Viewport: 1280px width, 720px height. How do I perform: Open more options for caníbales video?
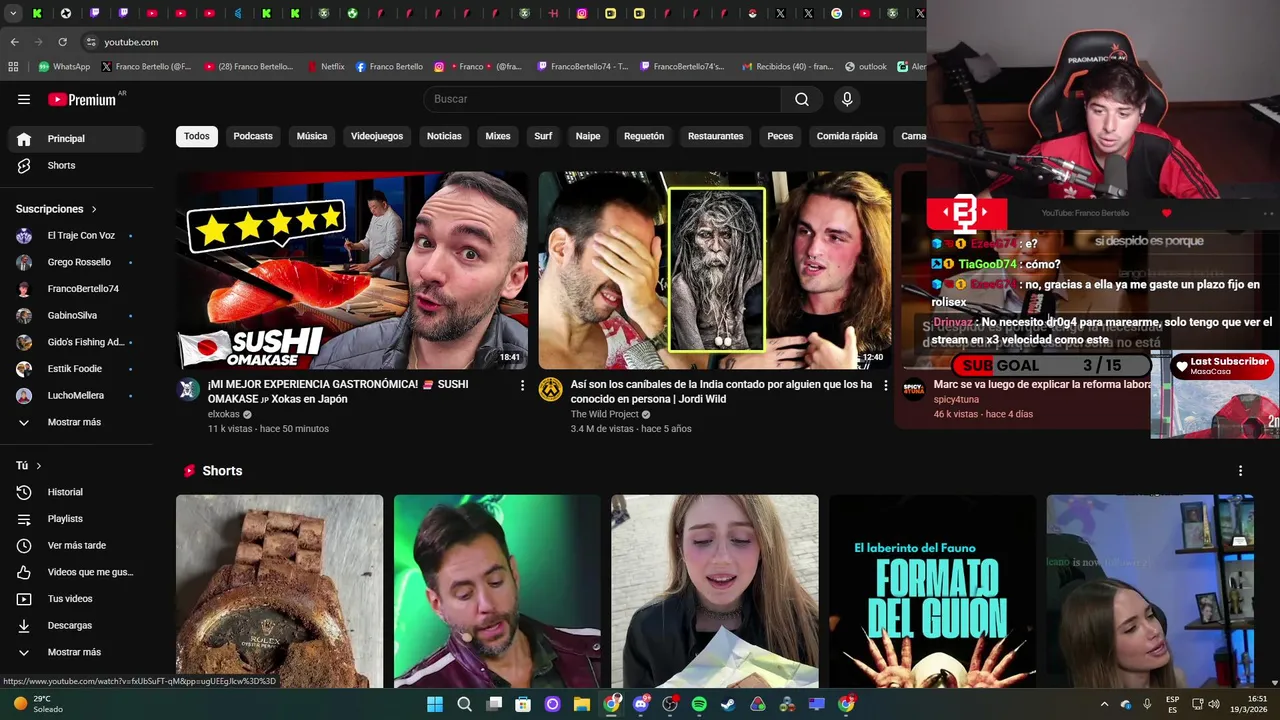point(885,385)
